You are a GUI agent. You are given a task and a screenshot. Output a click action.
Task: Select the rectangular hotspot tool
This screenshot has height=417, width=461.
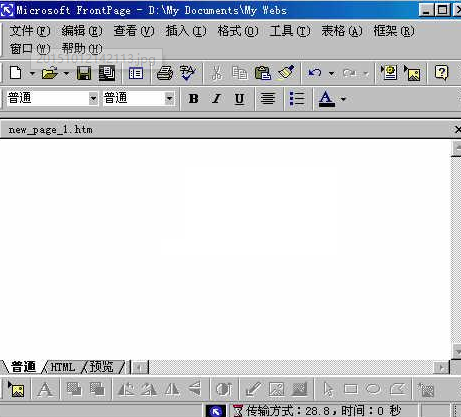[x=351, y=389]
